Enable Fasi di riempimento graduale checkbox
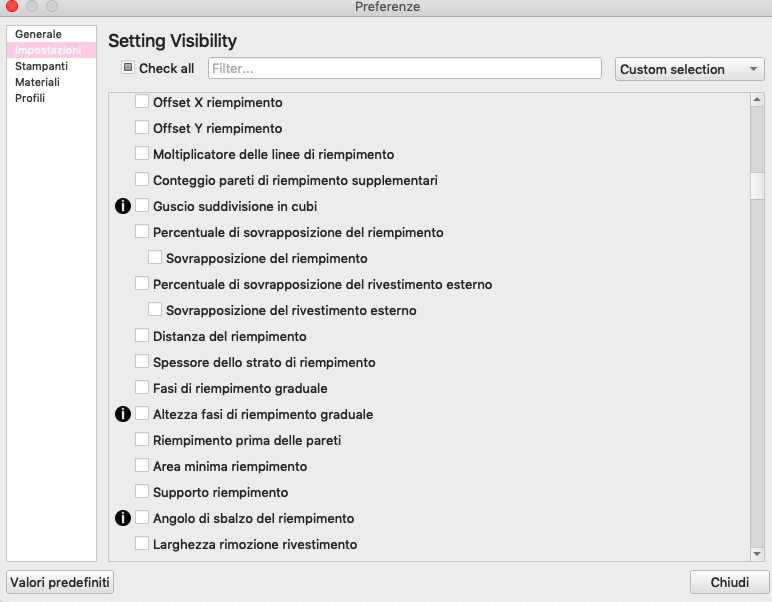 click(142, 388)
